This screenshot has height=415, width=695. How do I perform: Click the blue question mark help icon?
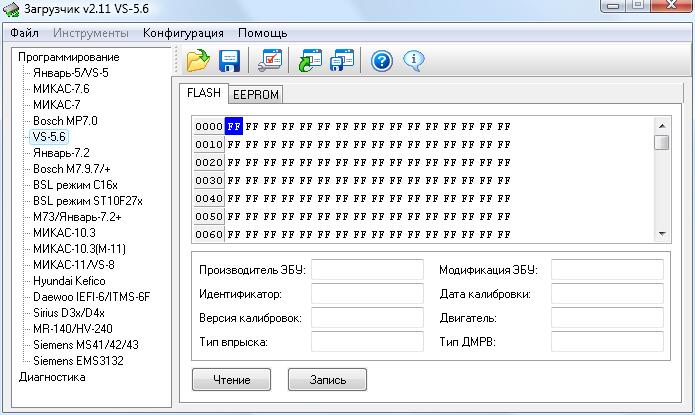[382, 61]
